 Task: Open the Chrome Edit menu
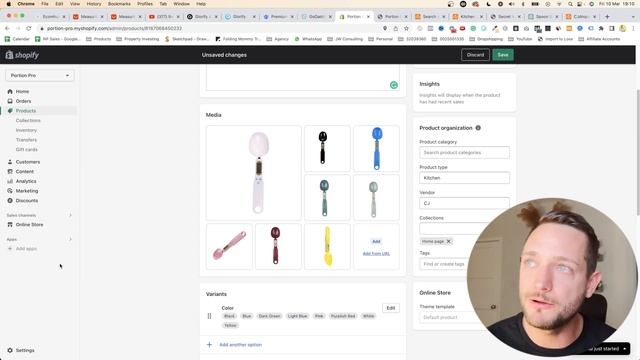[59, 4]
